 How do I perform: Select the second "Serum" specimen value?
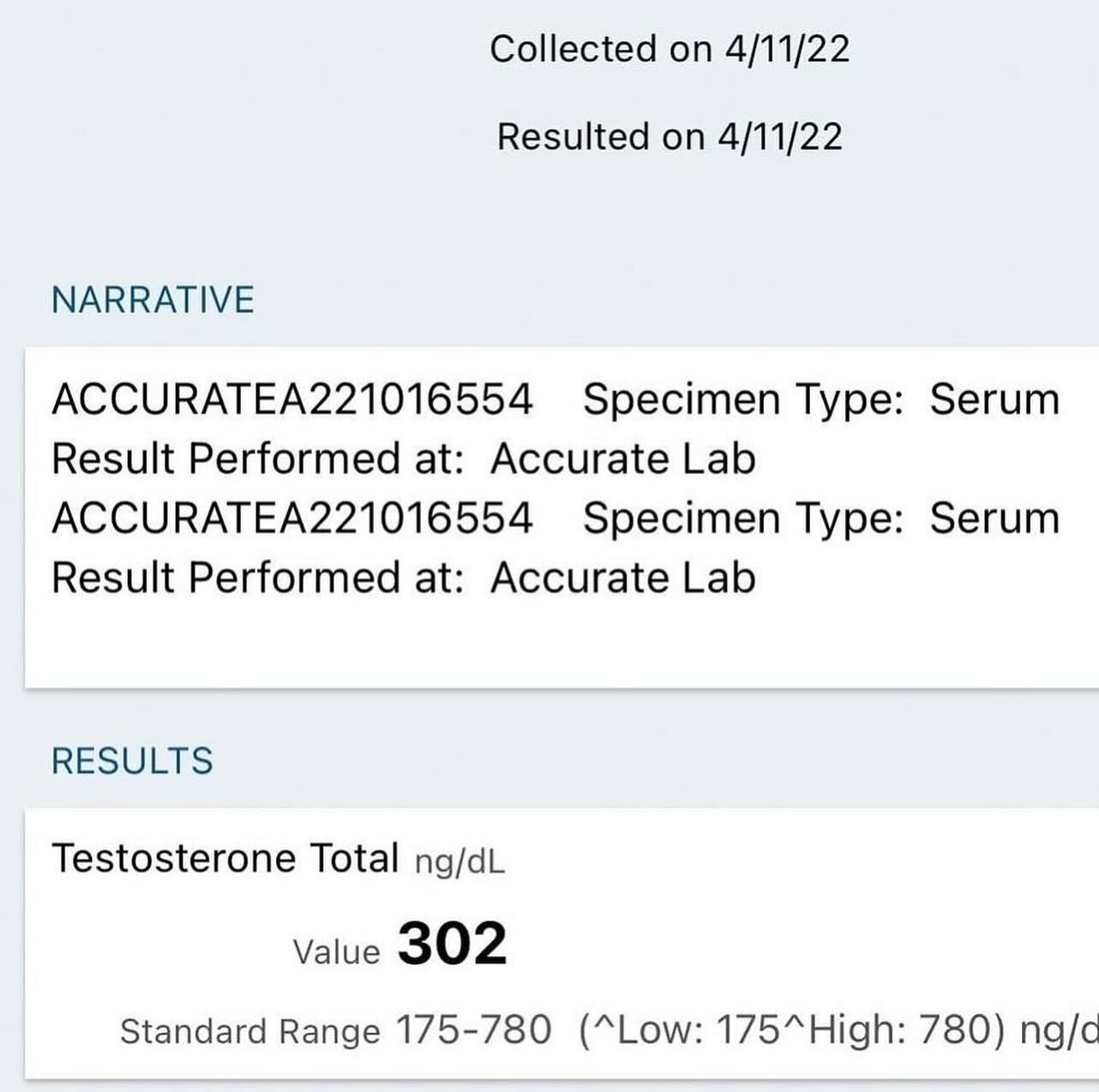tap(994, 519)
